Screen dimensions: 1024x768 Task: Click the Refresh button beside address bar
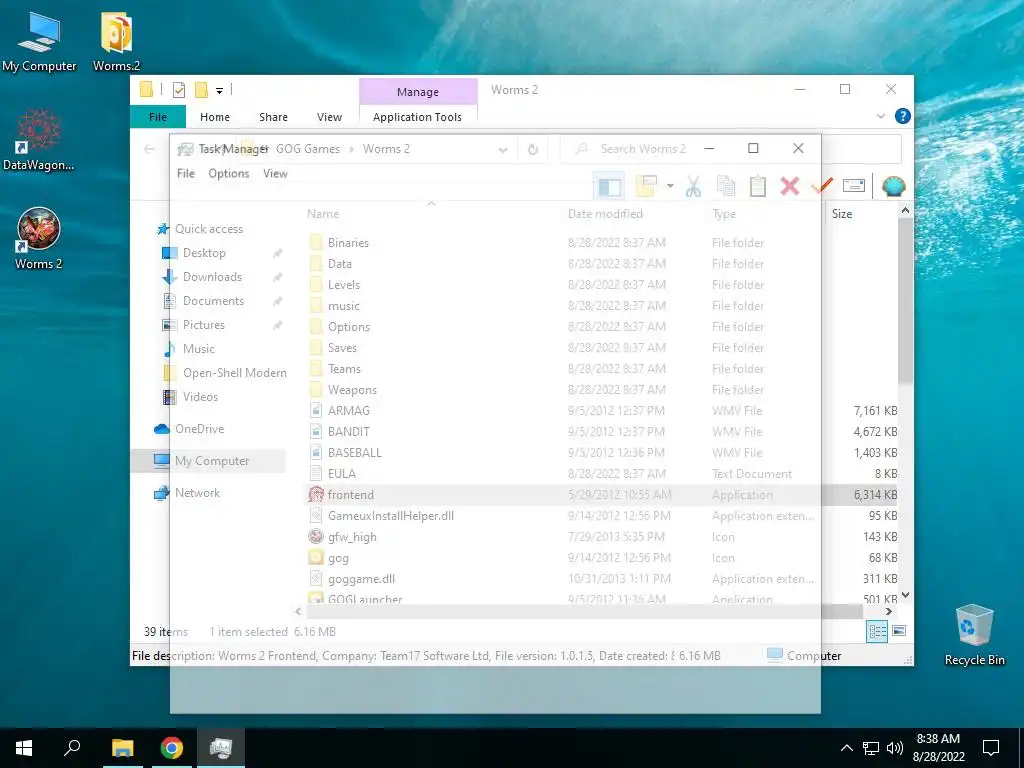533,150
